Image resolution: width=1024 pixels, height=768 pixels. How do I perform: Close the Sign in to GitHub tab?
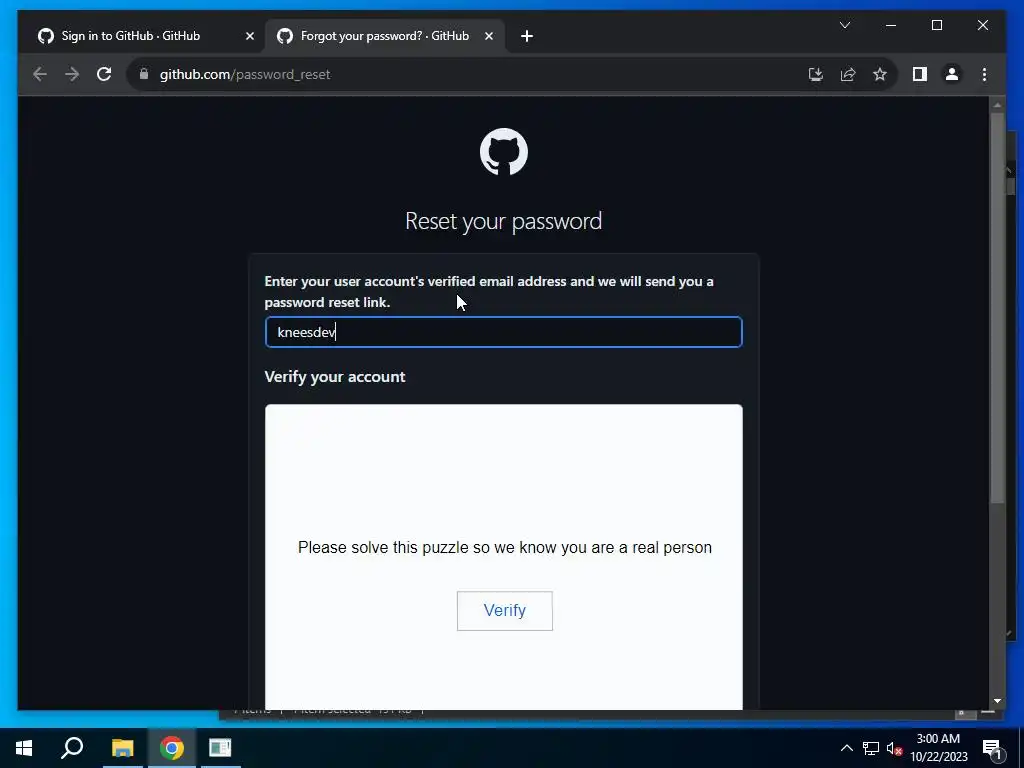[x=249, y=36]
